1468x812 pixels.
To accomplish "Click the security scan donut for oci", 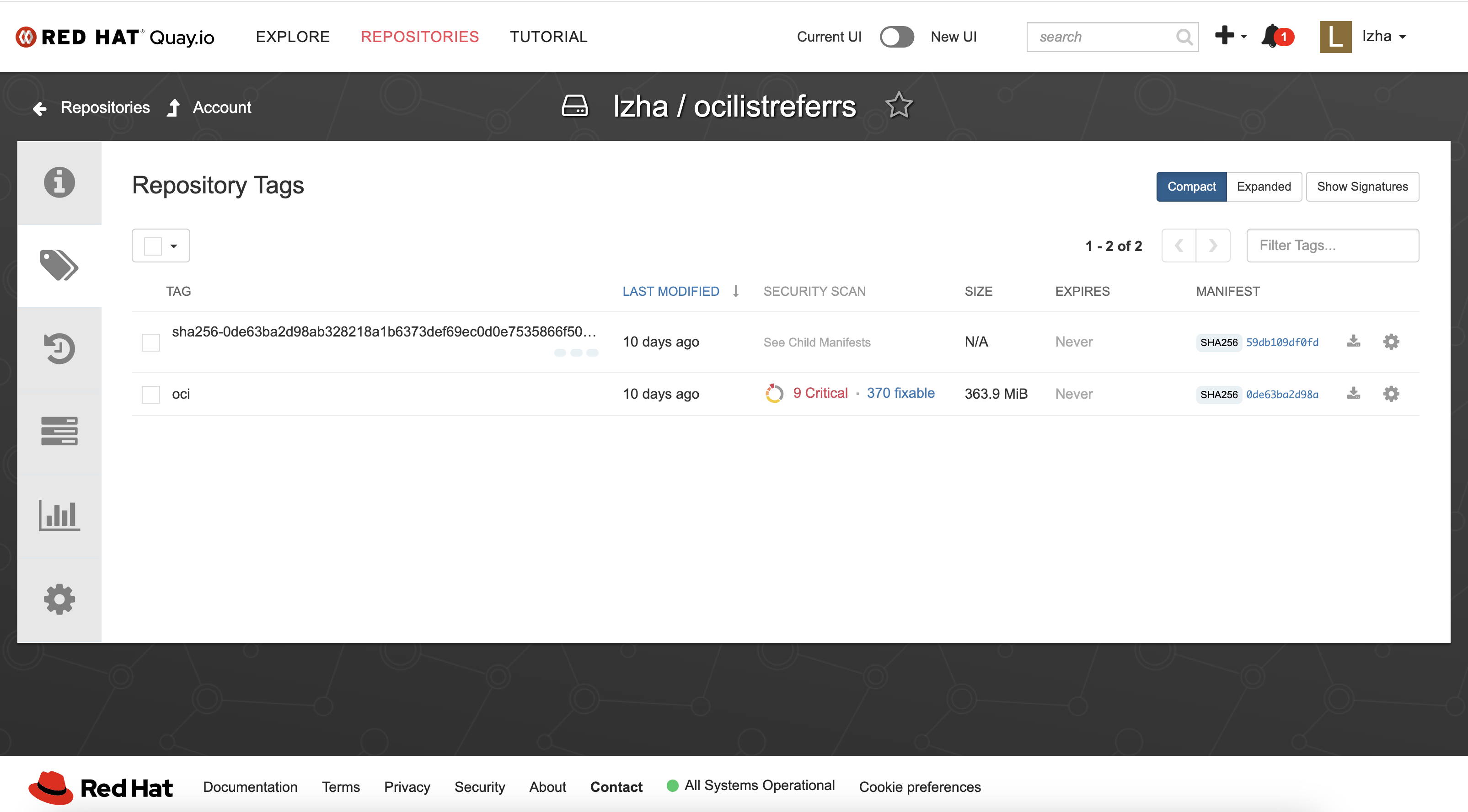I will click(x=774, y=393).
